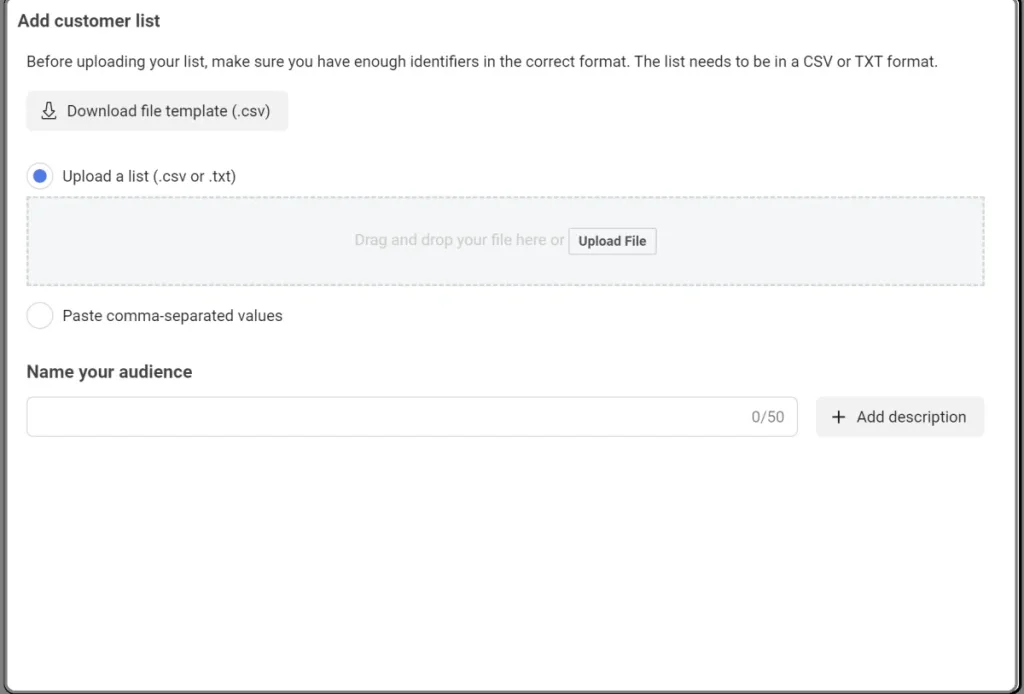Click the right side of the dashed upload box

click(900, 241)
